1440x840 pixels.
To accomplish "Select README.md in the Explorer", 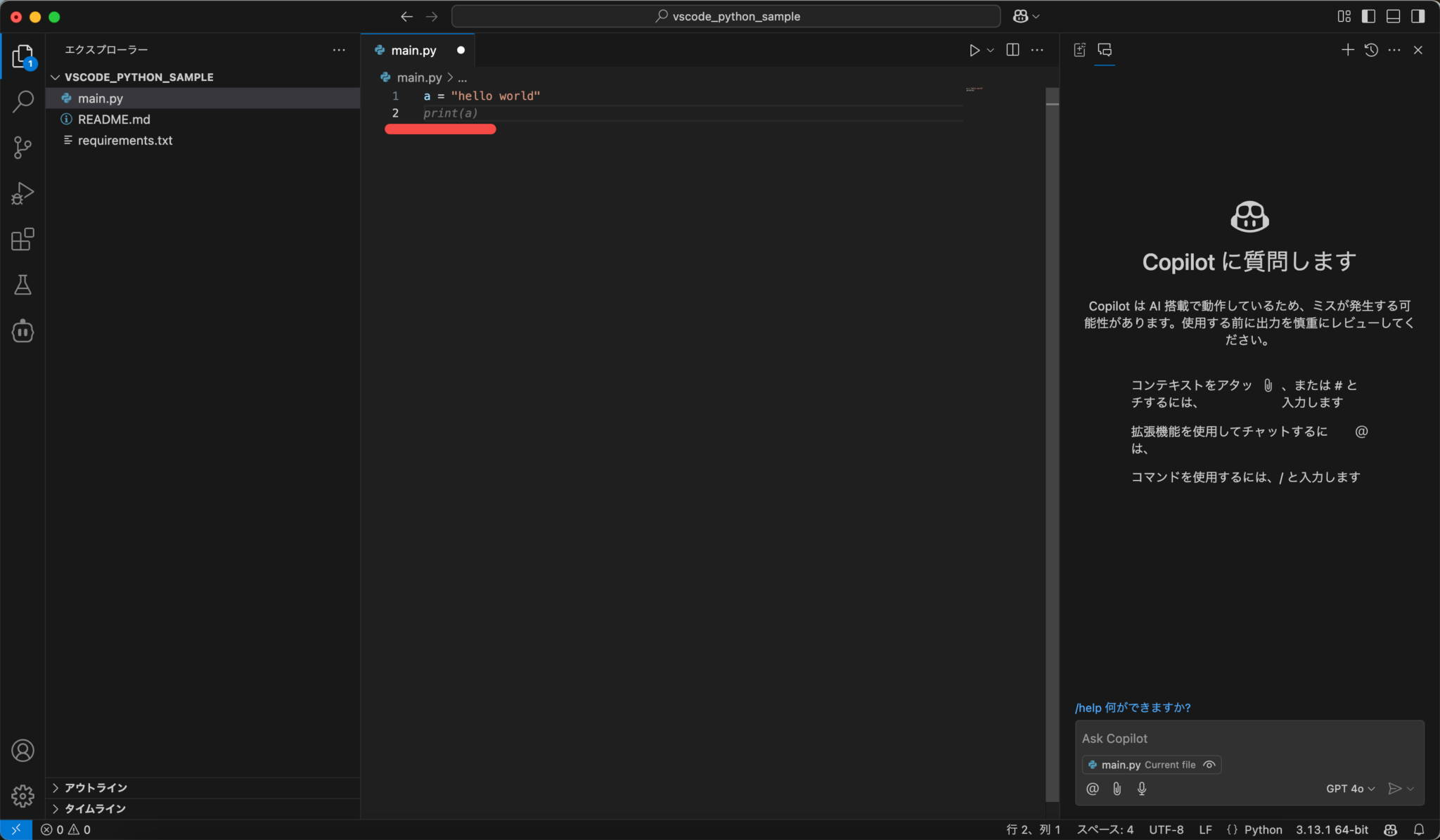I will pos(113,119).
